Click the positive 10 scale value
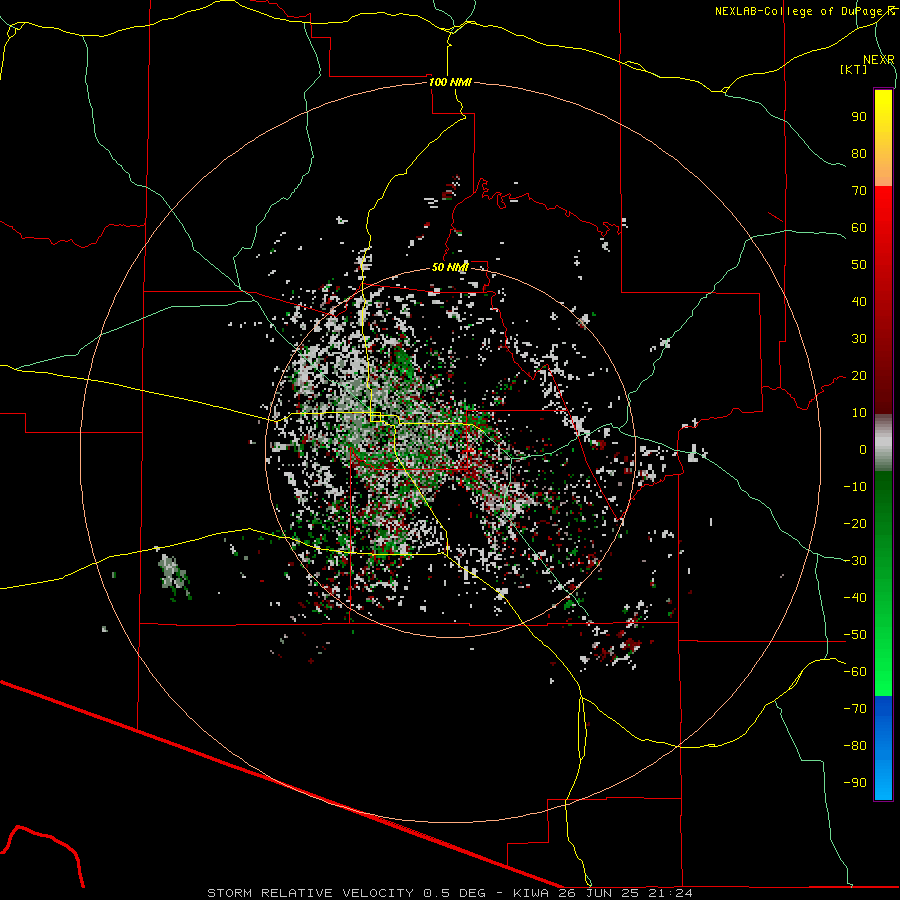The width and height of the screenshot is (900, 900). 859,413
